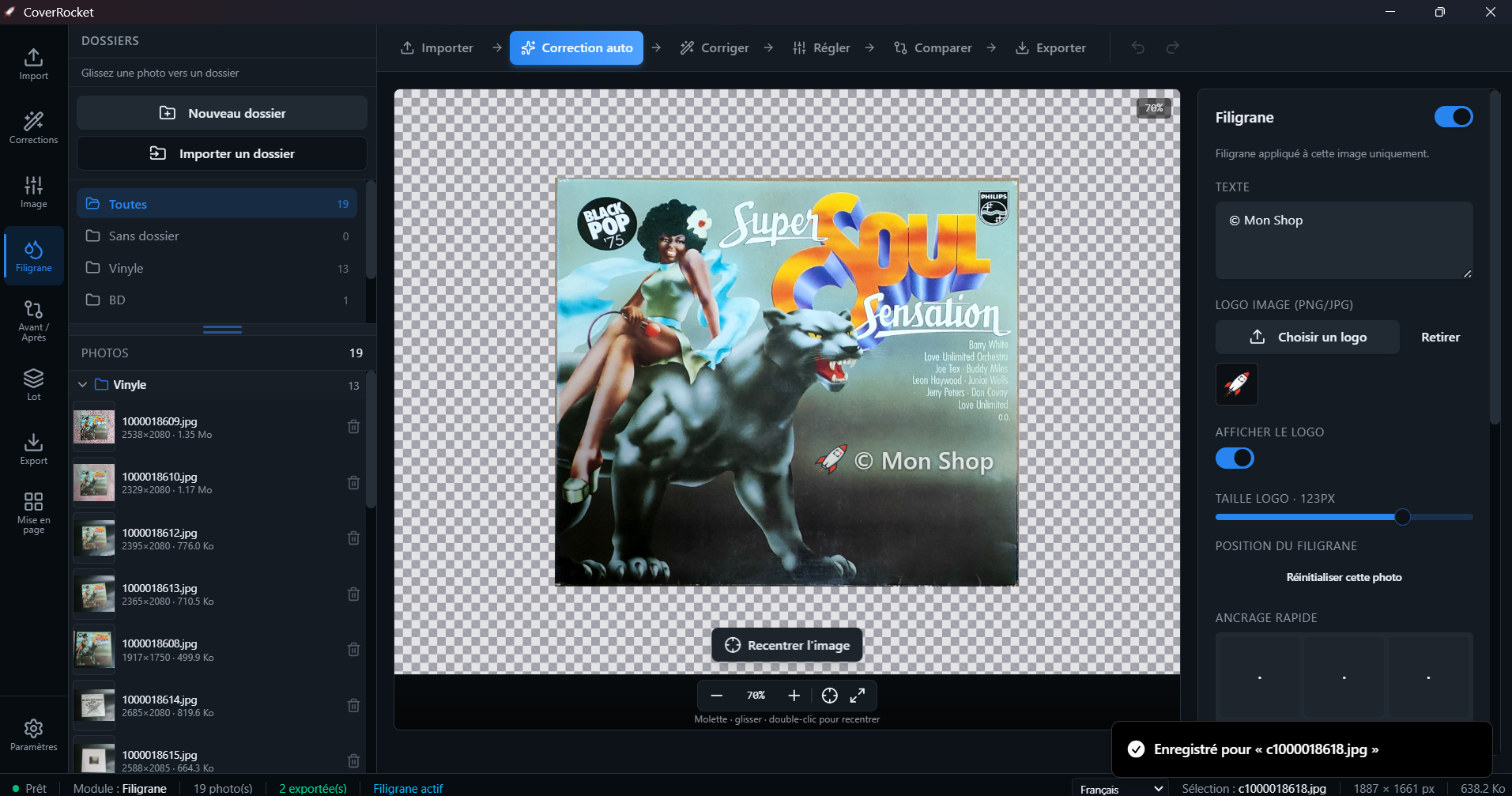
Task: Select top-left quick anchor position
Action: tap(1259, 677)
